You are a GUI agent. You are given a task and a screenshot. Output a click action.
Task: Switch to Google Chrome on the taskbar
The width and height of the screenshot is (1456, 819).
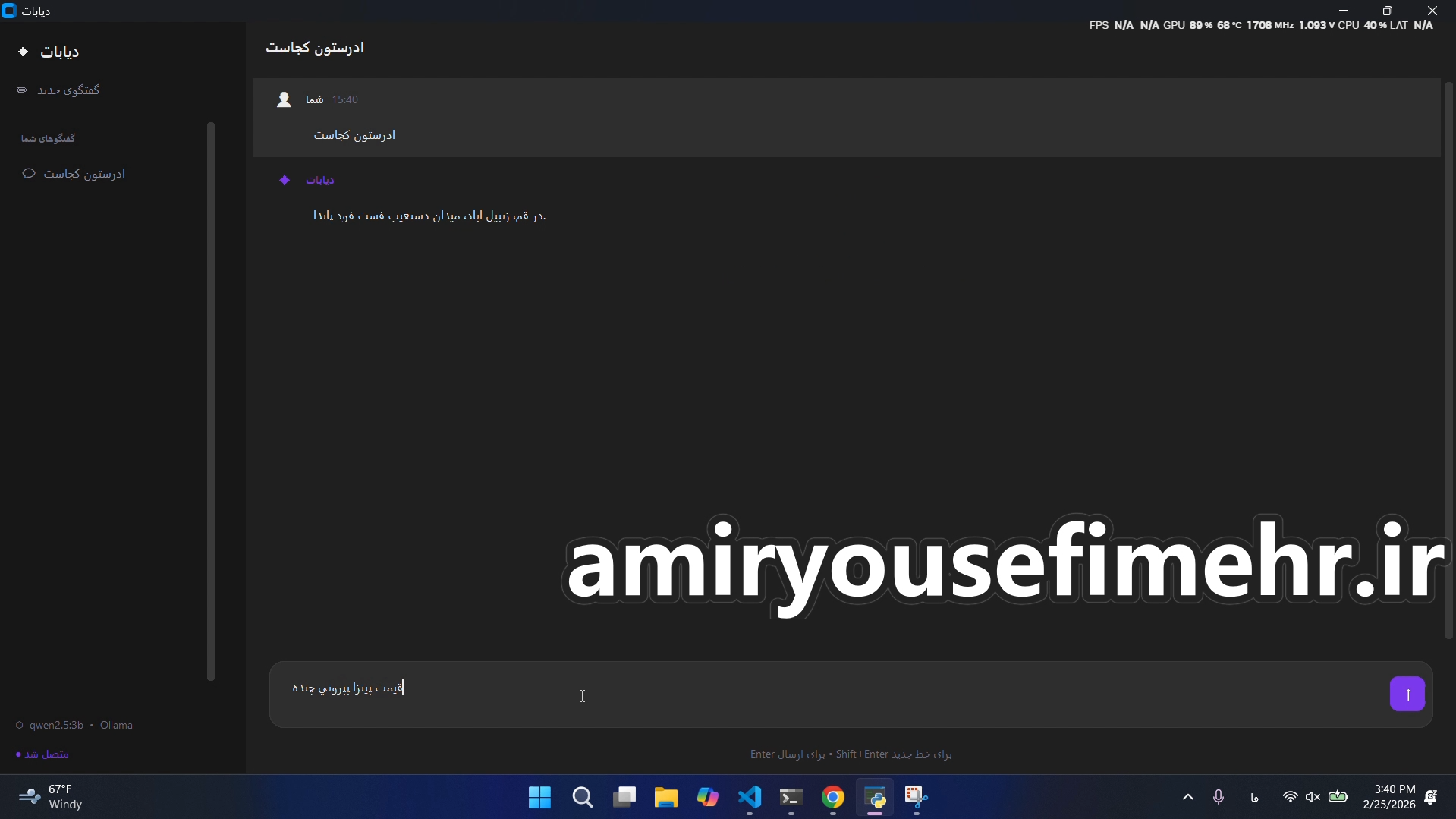click(x=833, y=797)
